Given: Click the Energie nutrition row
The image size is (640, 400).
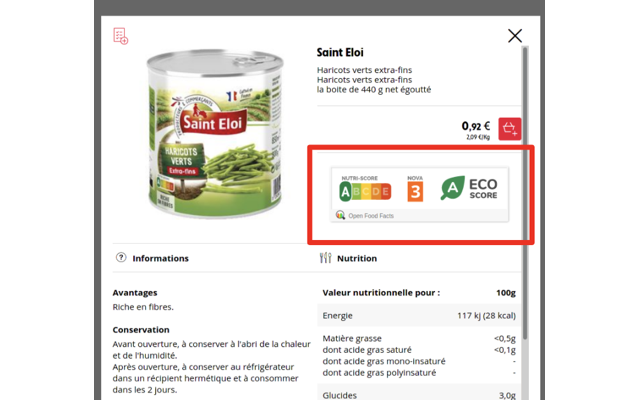Looking at the screenshot, I should (419, 316).
